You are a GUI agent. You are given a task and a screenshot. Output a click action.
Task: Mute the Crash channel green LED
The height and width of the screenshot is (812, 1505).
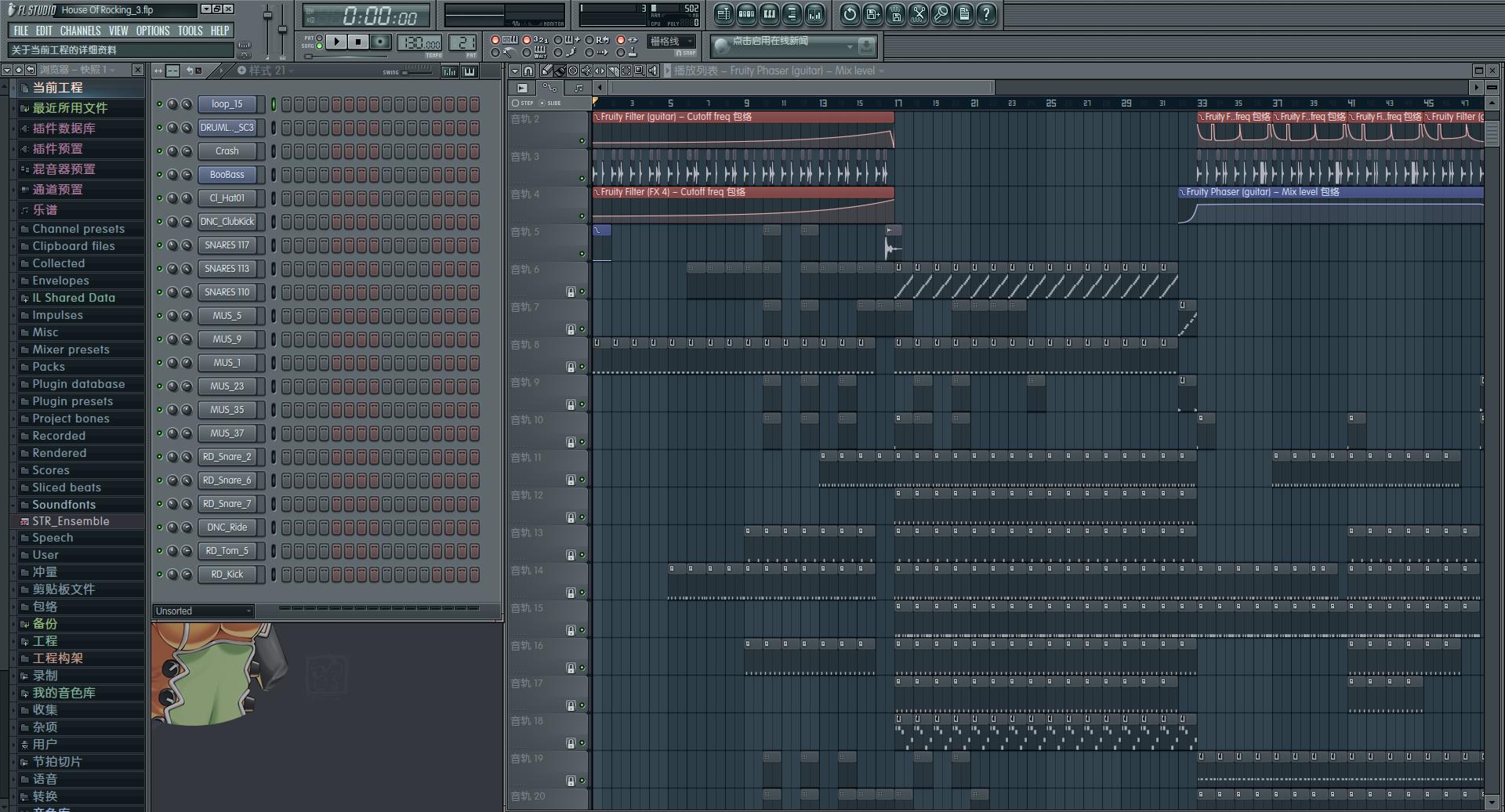point(160,150)
